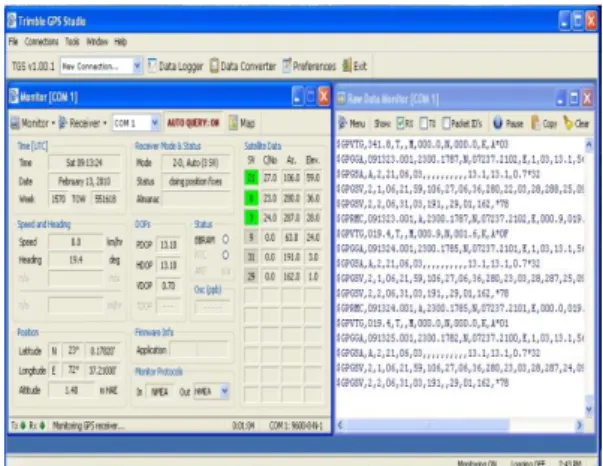Click the In NMEA protocol field
The height and width of the screenshot is (466, 603).
tap(159, 391)
